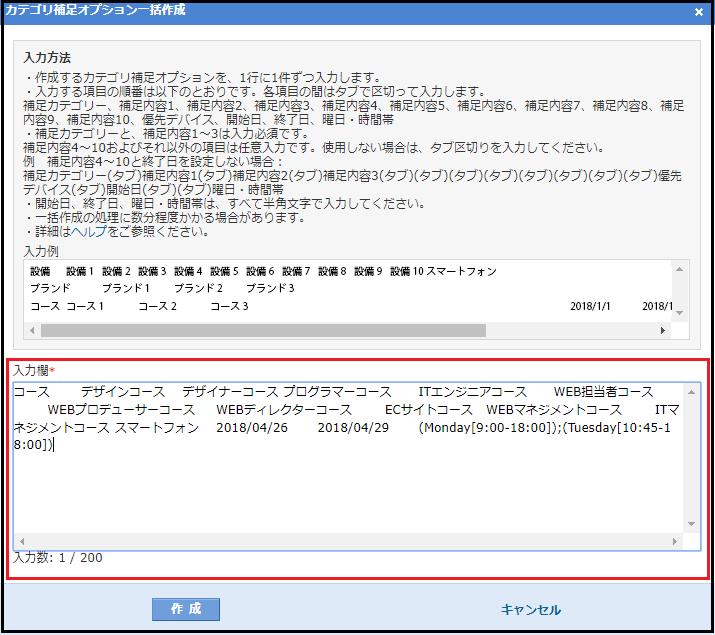Click right arrow of 入力例 horizontal scrollbar

[663, 330]
